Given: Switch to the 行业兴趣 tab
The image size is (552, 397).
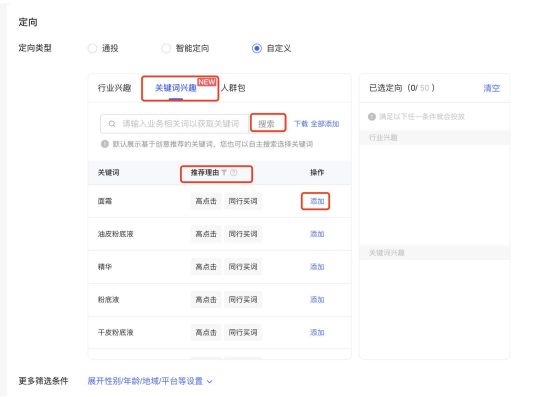Looking at the screenshot, I should [x=114, y=88].
